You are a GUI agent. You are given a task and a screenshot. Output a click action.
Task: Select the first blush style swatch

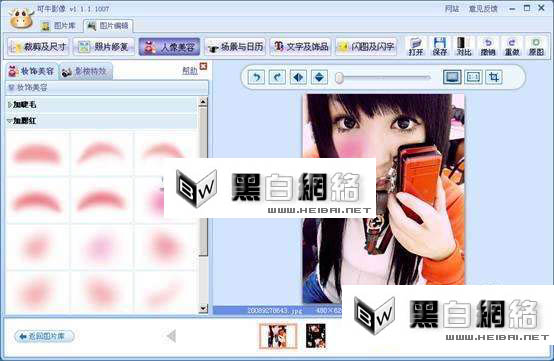click(x=37, y=154)
